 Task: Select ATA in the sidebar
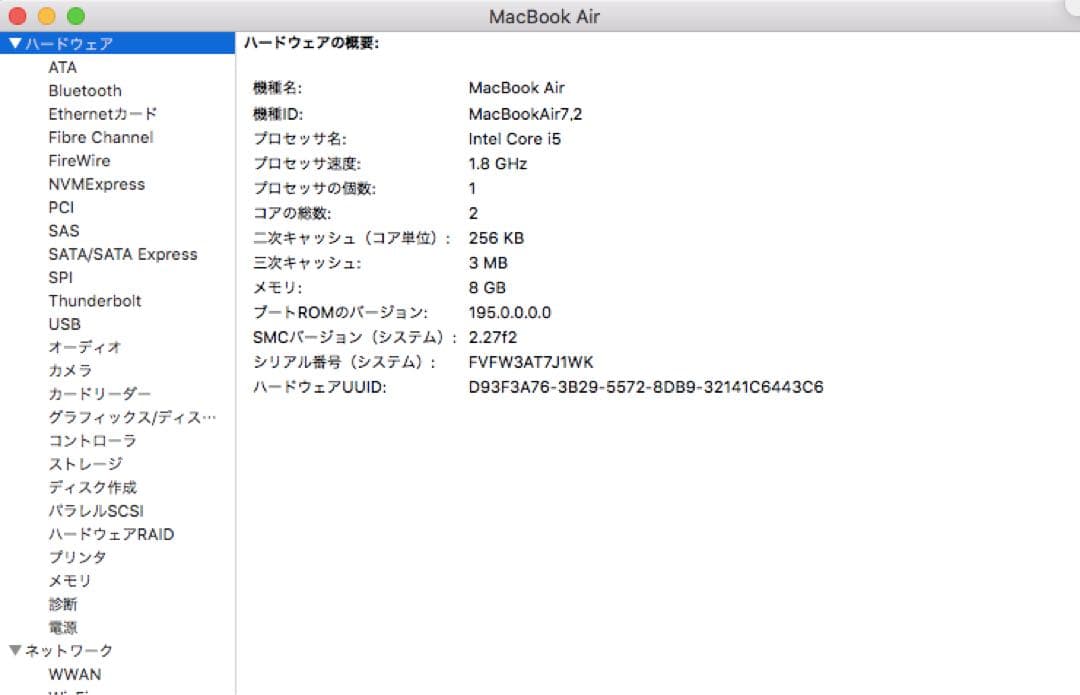pyautogui.click(x=62, y=67)
